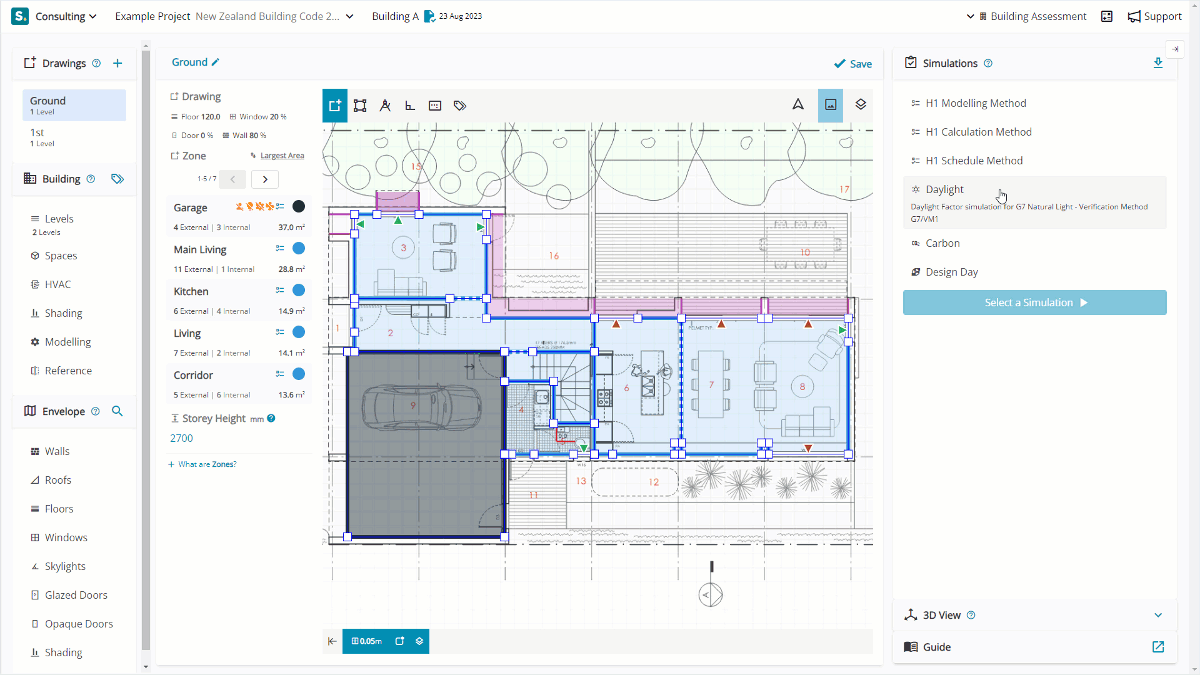1200x675 pixels.
Task: Select the compass drawing tool icon
Action: click(x=385, y=105)
